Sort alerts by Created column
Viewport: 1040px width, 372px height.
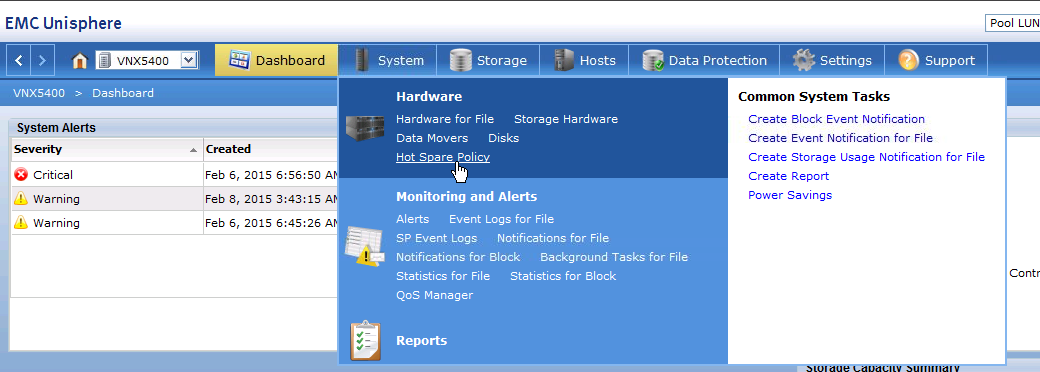(271, 149)
